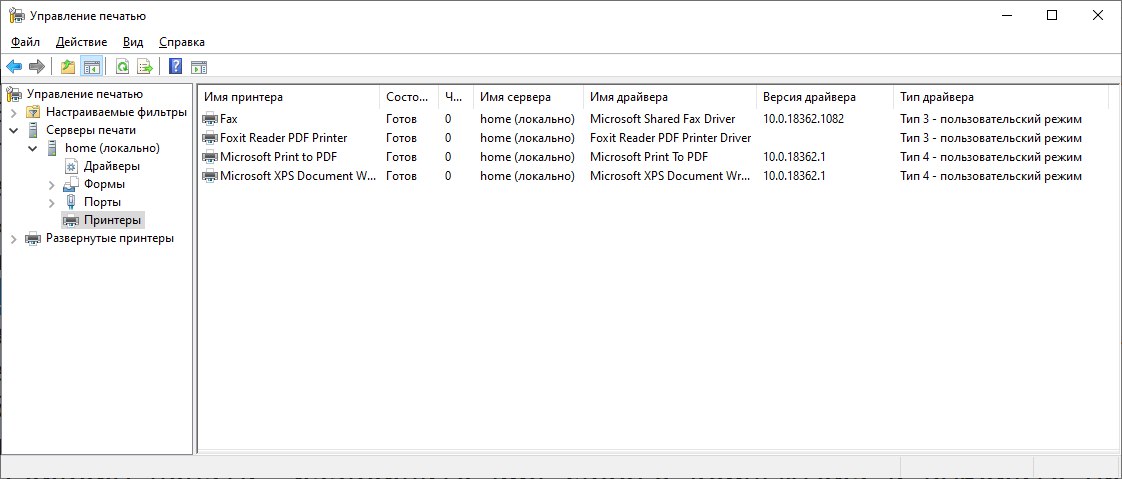This screenshot has height=479, width=1122.
Task: Select Foxit Reader PDF Printer name
Action: (283, 137)
